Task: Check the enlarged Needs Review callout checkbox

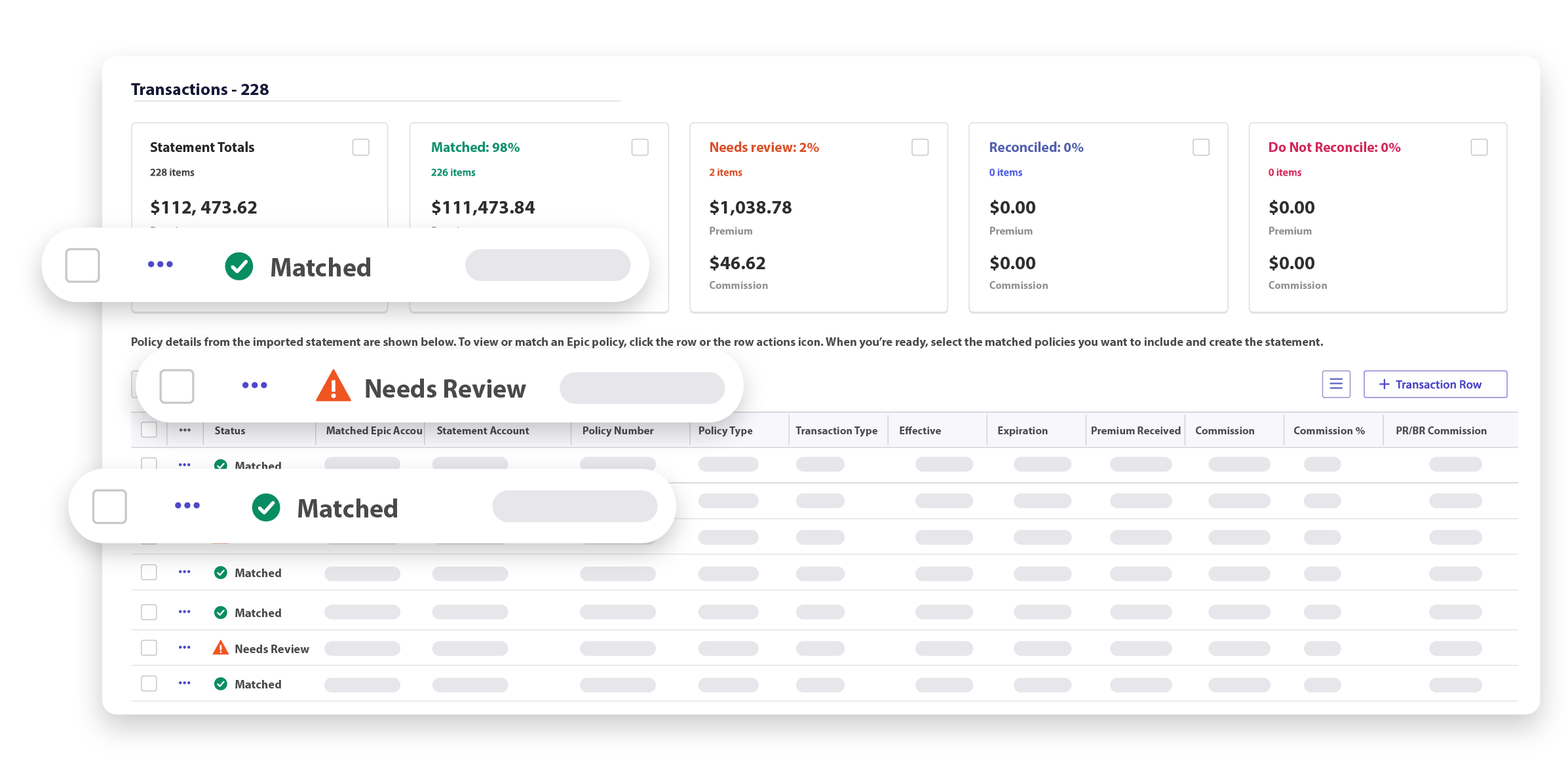Action: coord(177,386)
